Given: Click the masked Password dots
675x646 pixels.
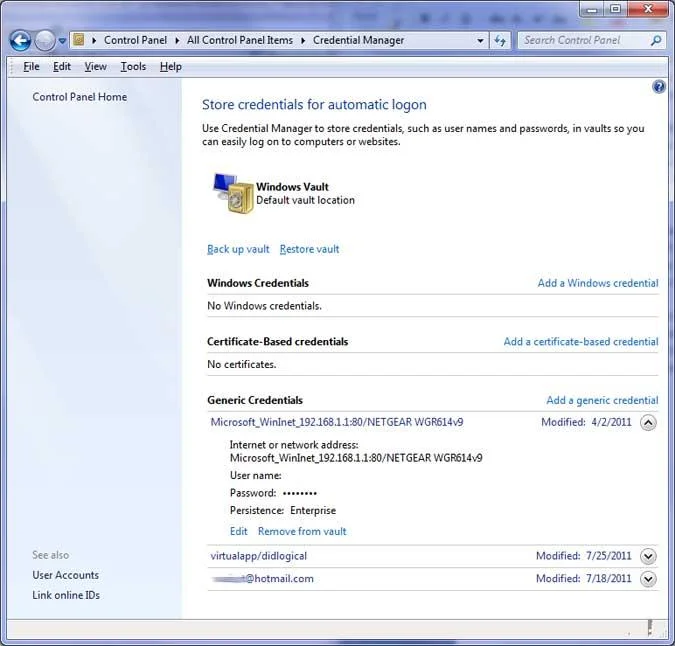Looking at the screenshot, I should (300, 493).
